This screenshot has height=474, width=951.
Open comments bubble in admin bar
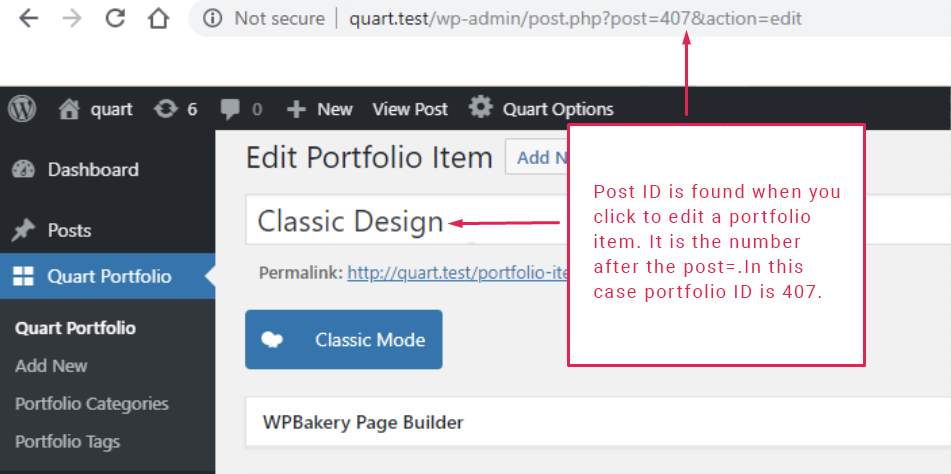pyautogui.click(x=241, y=109)
